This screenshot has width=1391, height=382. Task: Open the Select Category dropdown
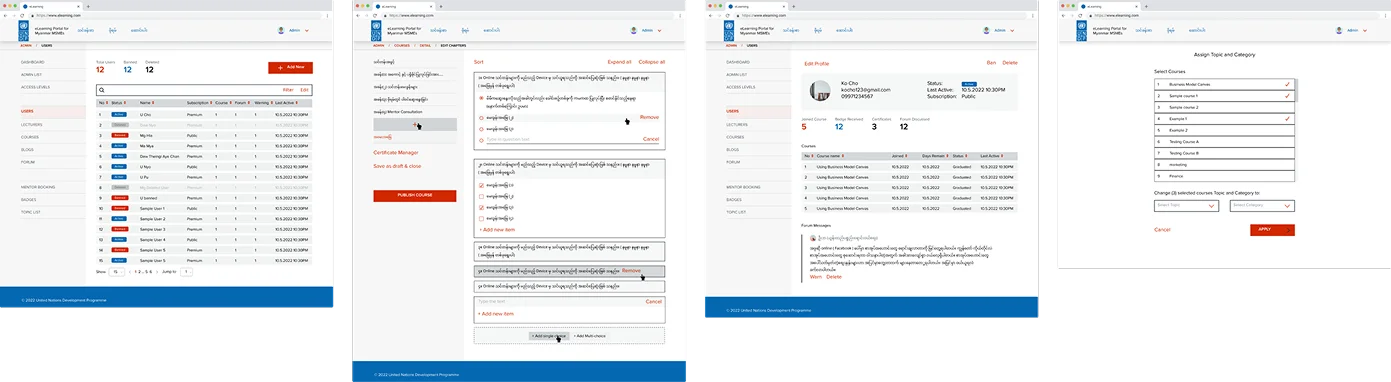pyautogui.click(x=1262, y=206)
